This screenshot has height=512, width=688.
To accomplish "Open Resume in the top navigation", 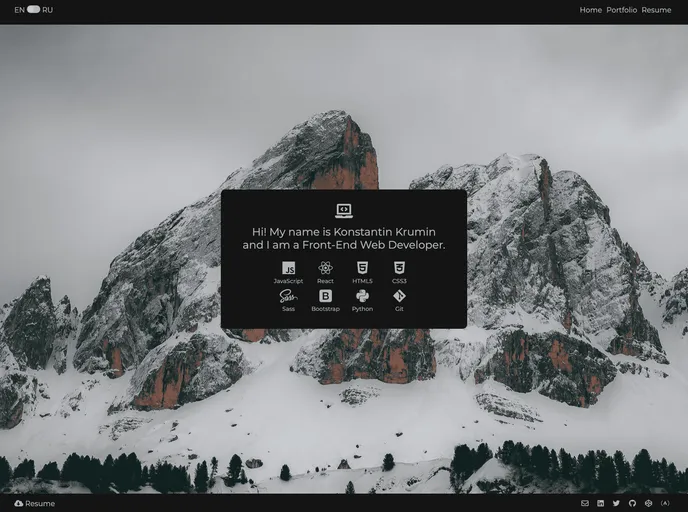I will (656, 10).
